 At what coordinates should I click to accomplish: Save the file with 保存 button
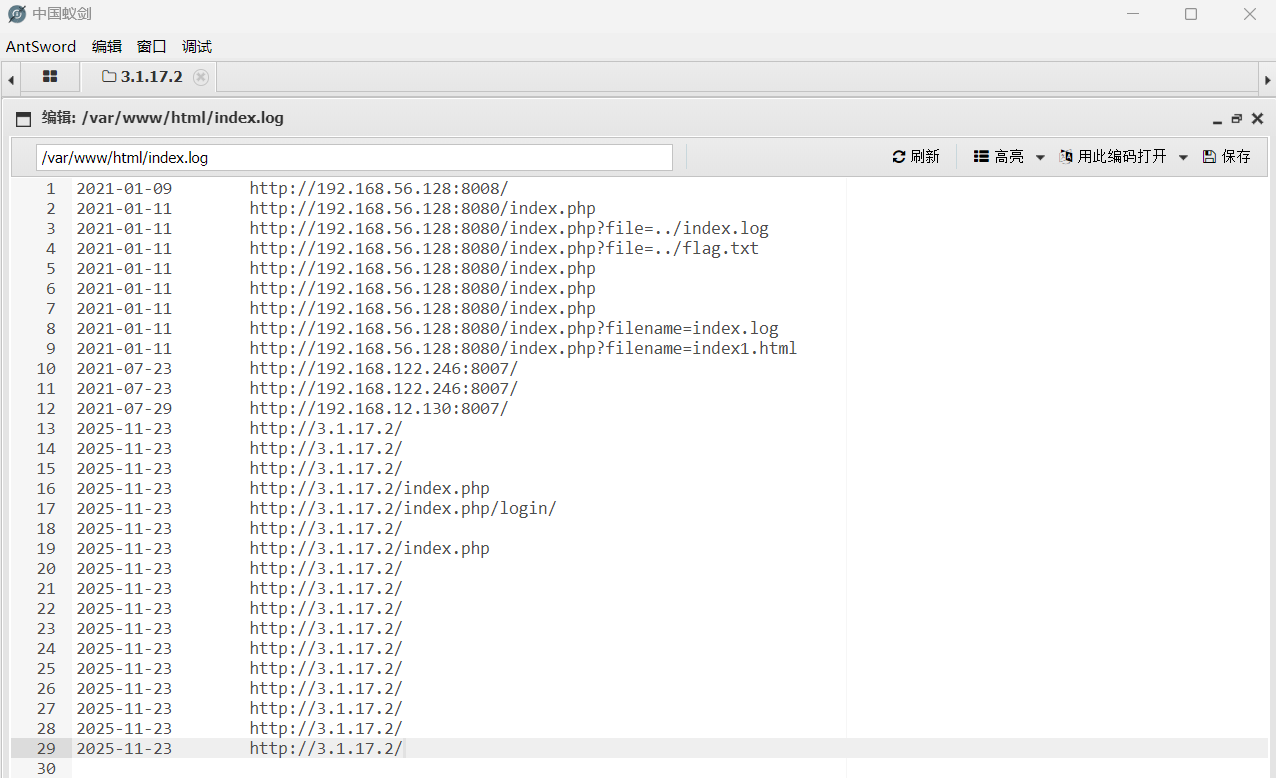pyautogui.click(x=1226, y=157)
